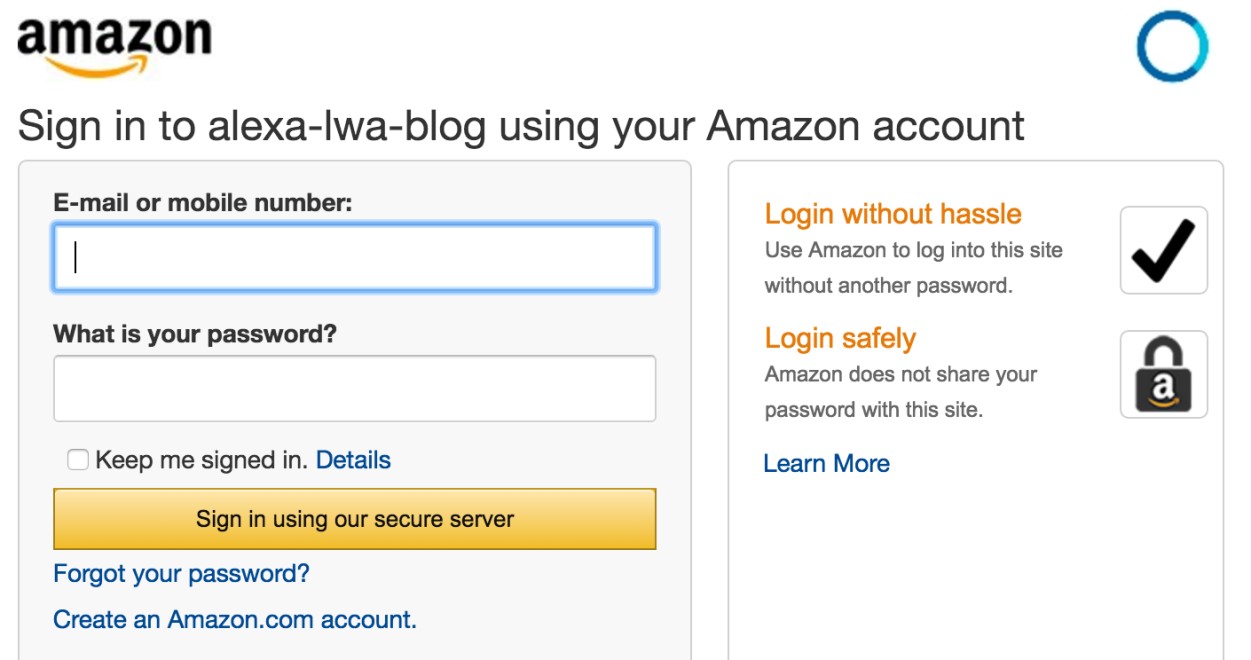Click the Sign in to alexa-lwa-blog page heading
This screenshot has width=1251, height=660.
click(521, 127)
